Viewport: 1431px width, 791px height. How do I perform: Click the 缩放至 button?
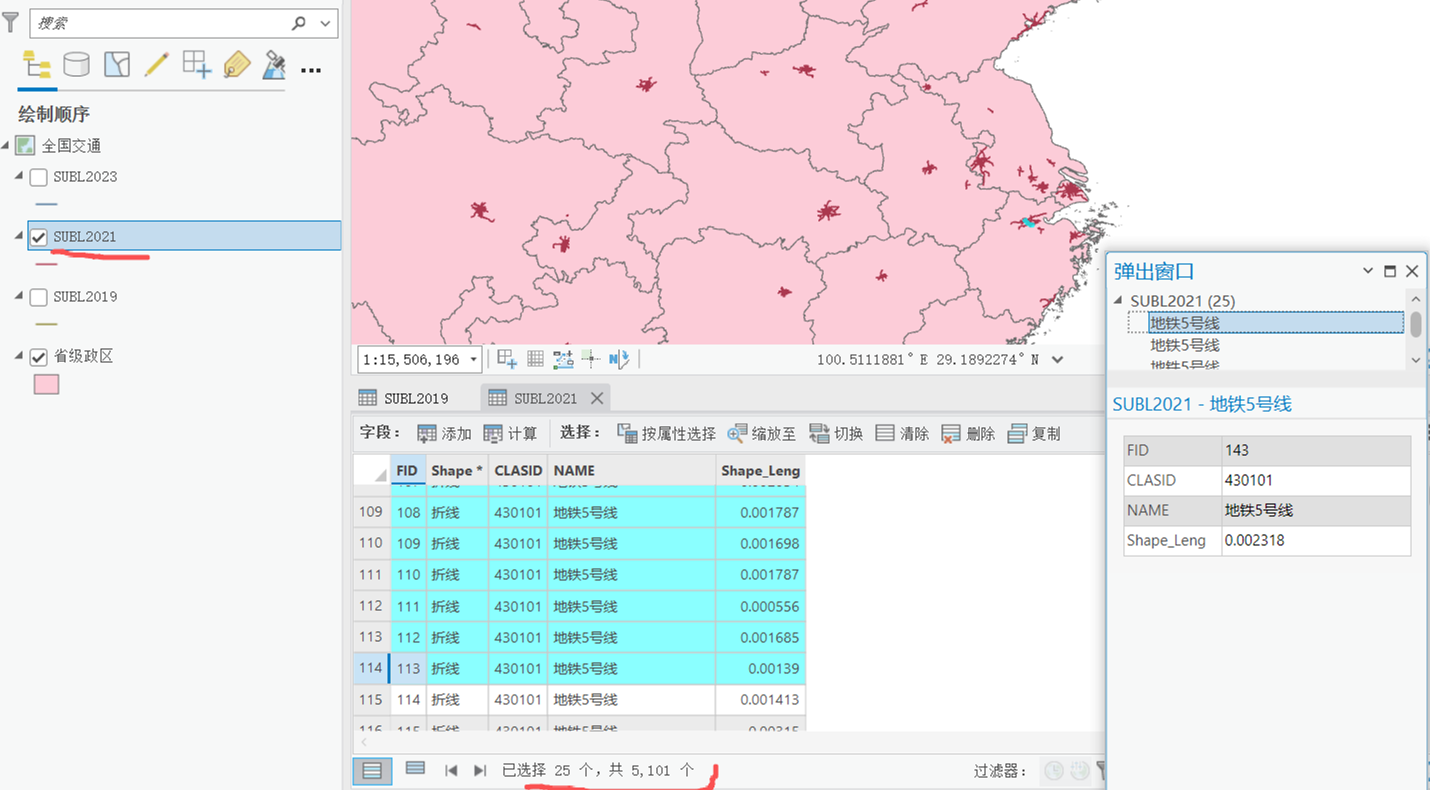click(x=762, y=433)
